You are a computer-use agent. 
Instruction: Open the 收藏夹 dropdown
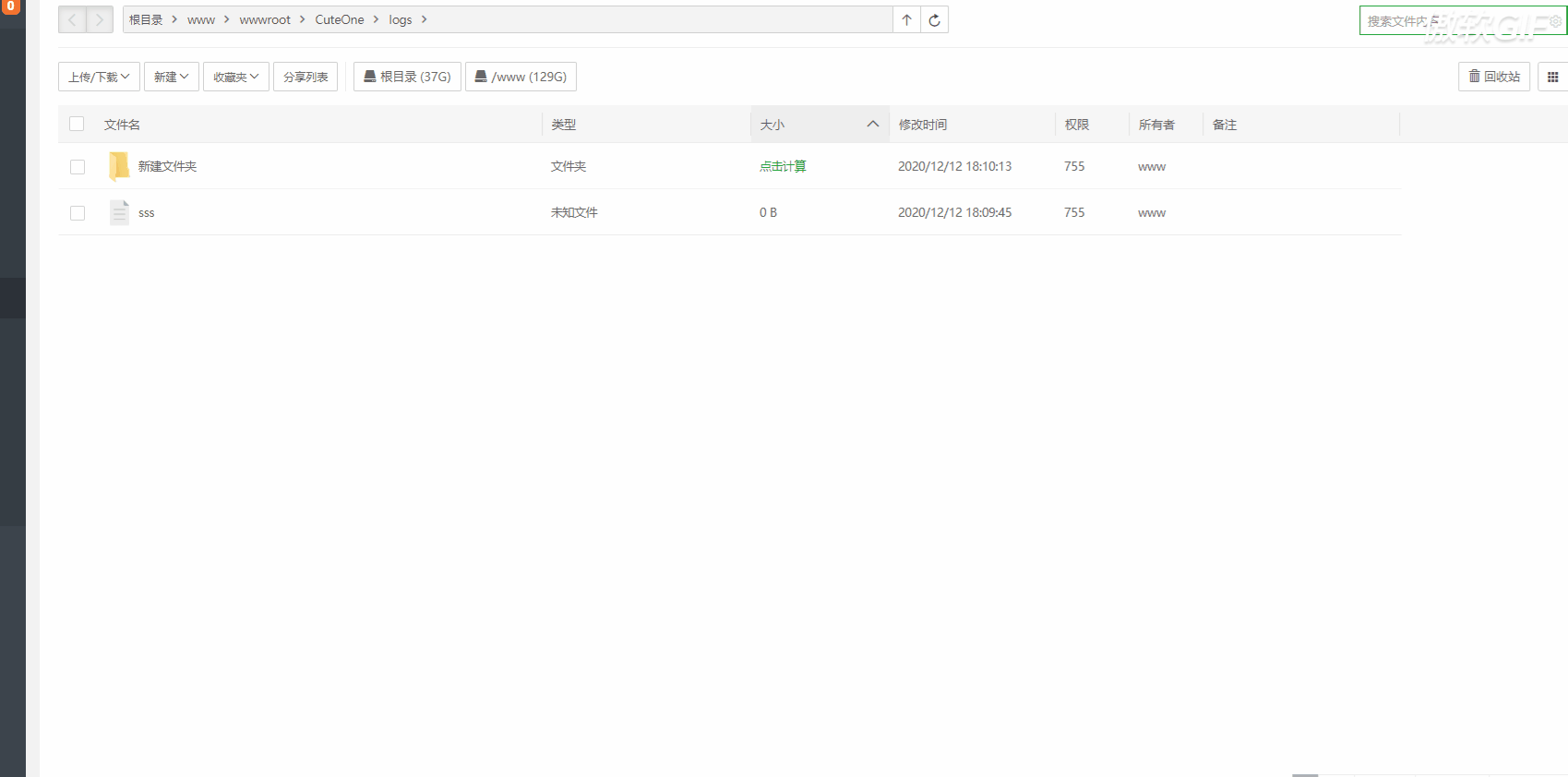[235, 77]
